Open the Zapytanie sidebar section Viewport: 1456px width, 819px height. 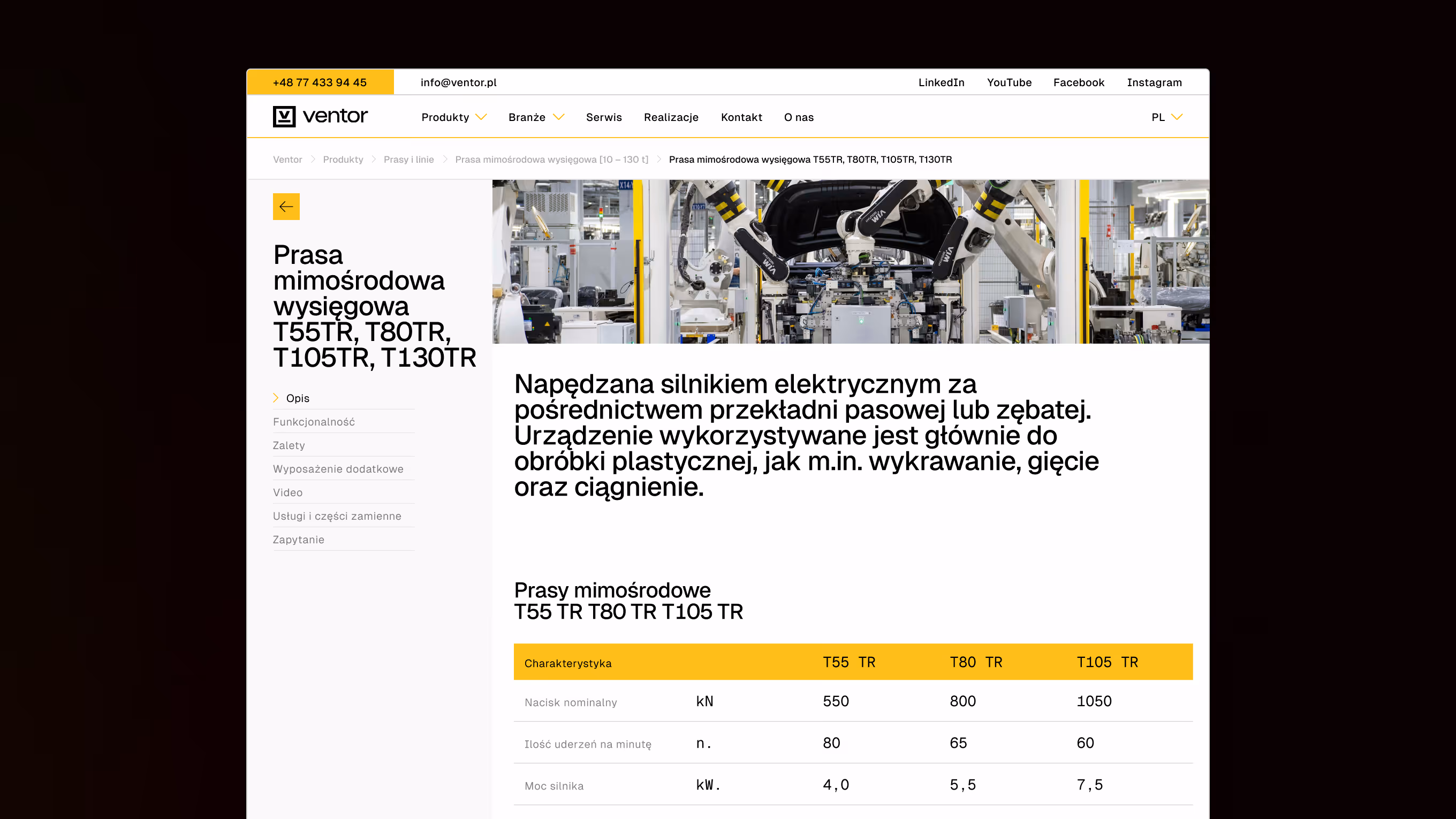299,539
